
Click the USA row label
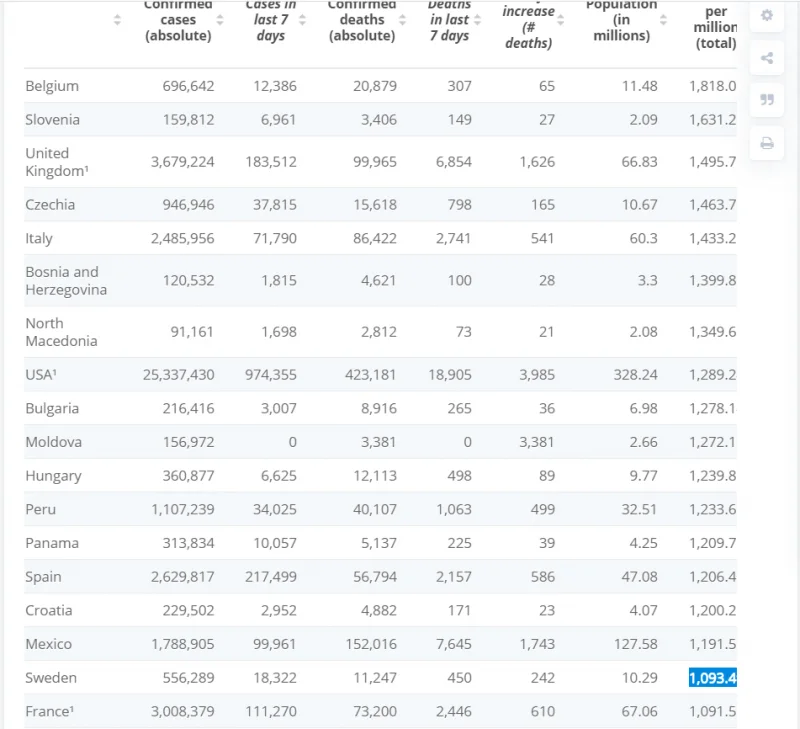41,374
